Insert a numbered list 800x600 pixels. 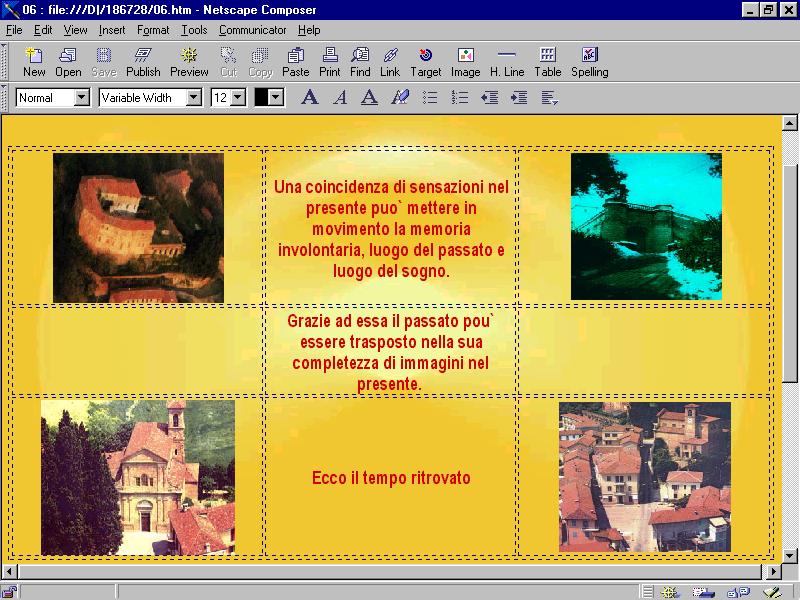pyautogui.click(x=460, y=97)
